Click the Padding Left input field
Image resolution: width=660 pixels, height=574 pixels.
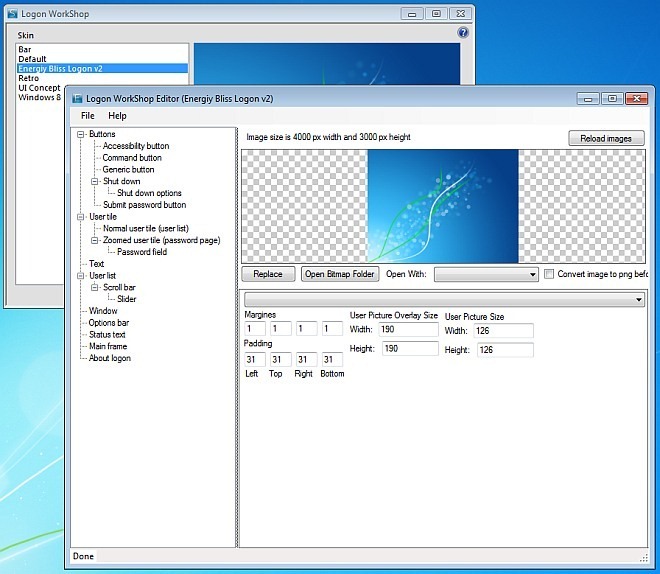(x=255, y=359)
